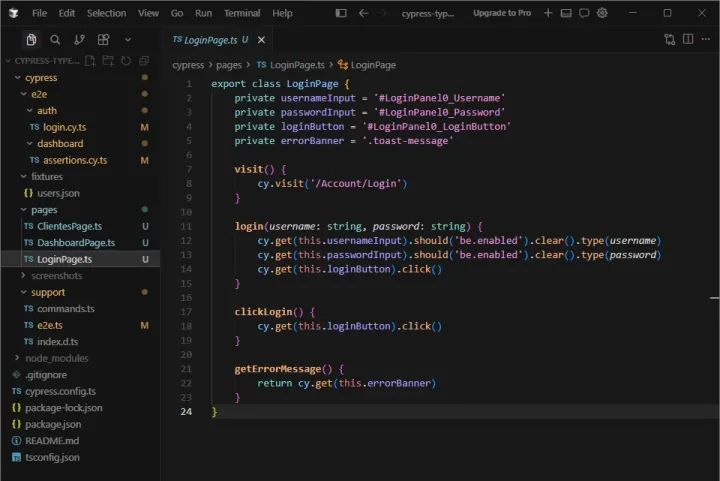
Task: Open the Edit menu
Action: tap(67, 13)
